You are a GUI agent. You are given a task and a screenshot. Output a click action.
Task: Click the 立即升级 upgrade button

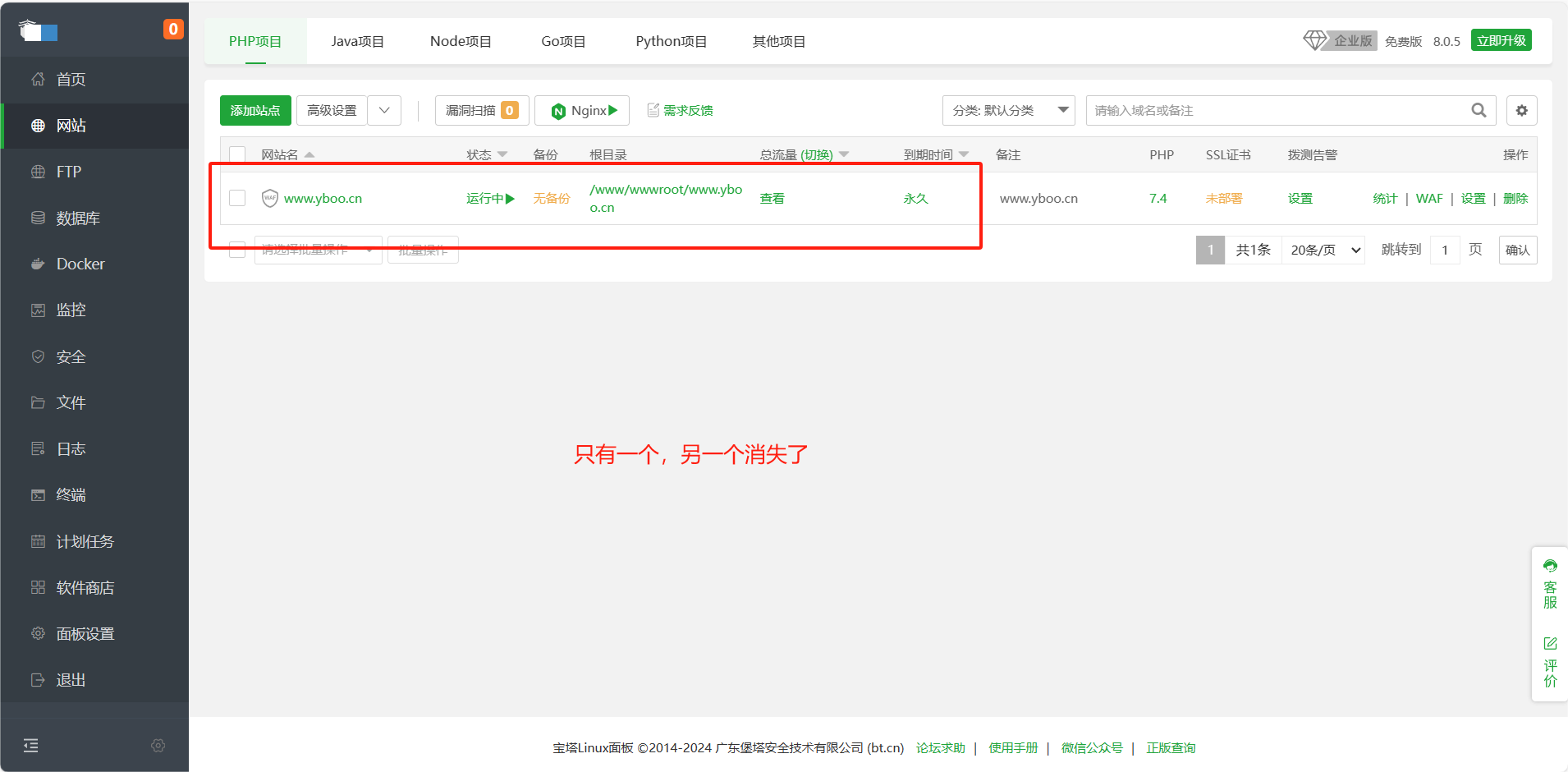point(1501,40)
